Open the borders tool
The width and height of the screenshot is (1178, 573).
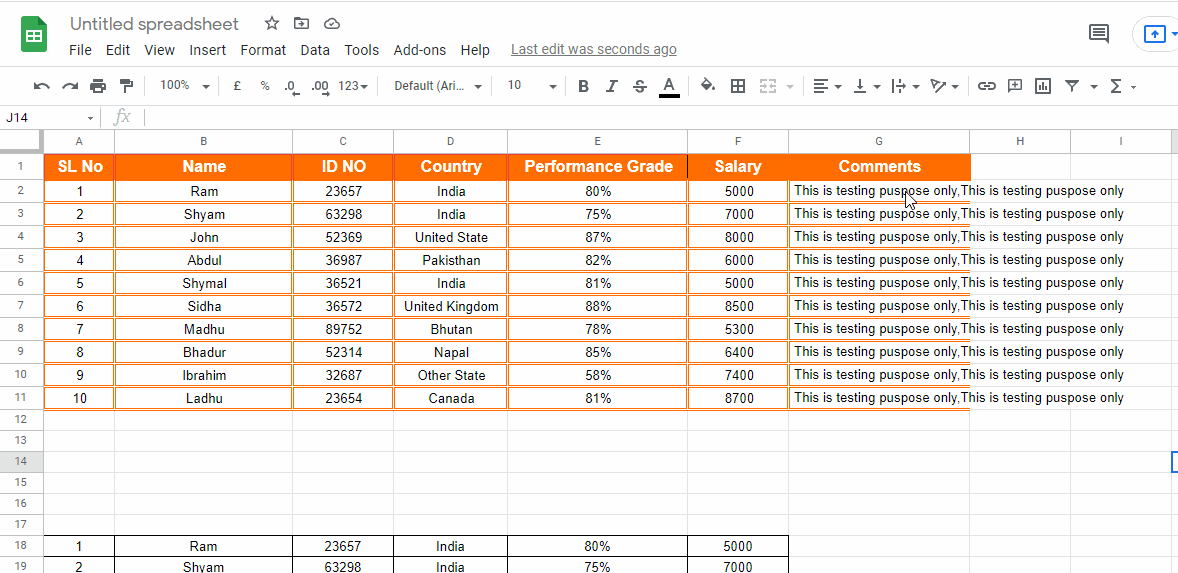point(738,86)
